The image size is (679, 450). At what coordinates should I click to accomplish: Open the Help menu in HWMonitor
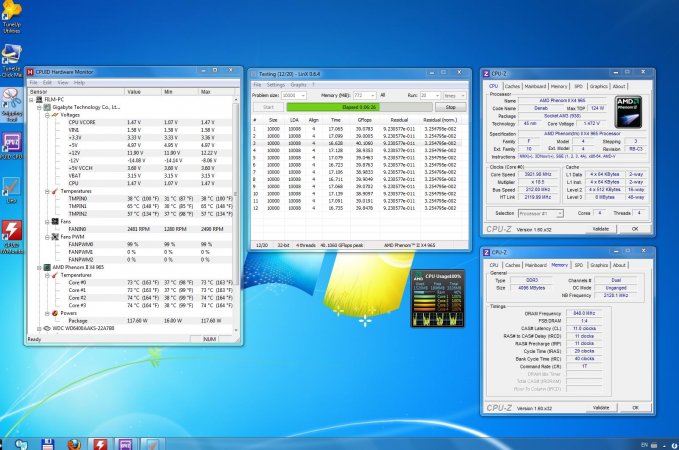pyautogui.click(x=79, y=83)
